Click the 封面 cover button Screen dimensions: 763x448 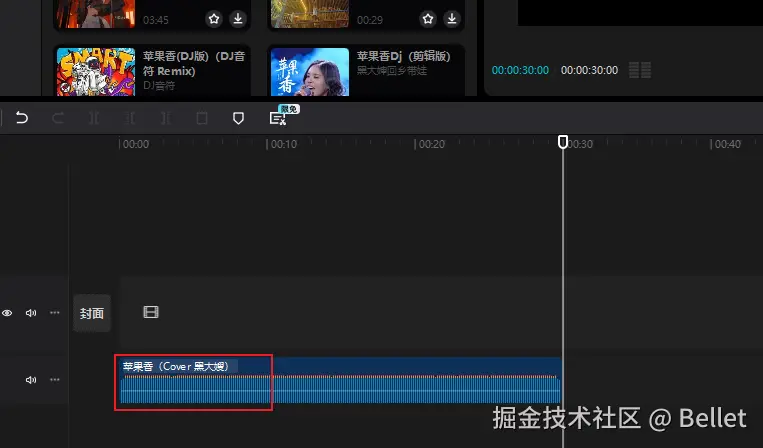pyautogui.click(x=92, y=313)
